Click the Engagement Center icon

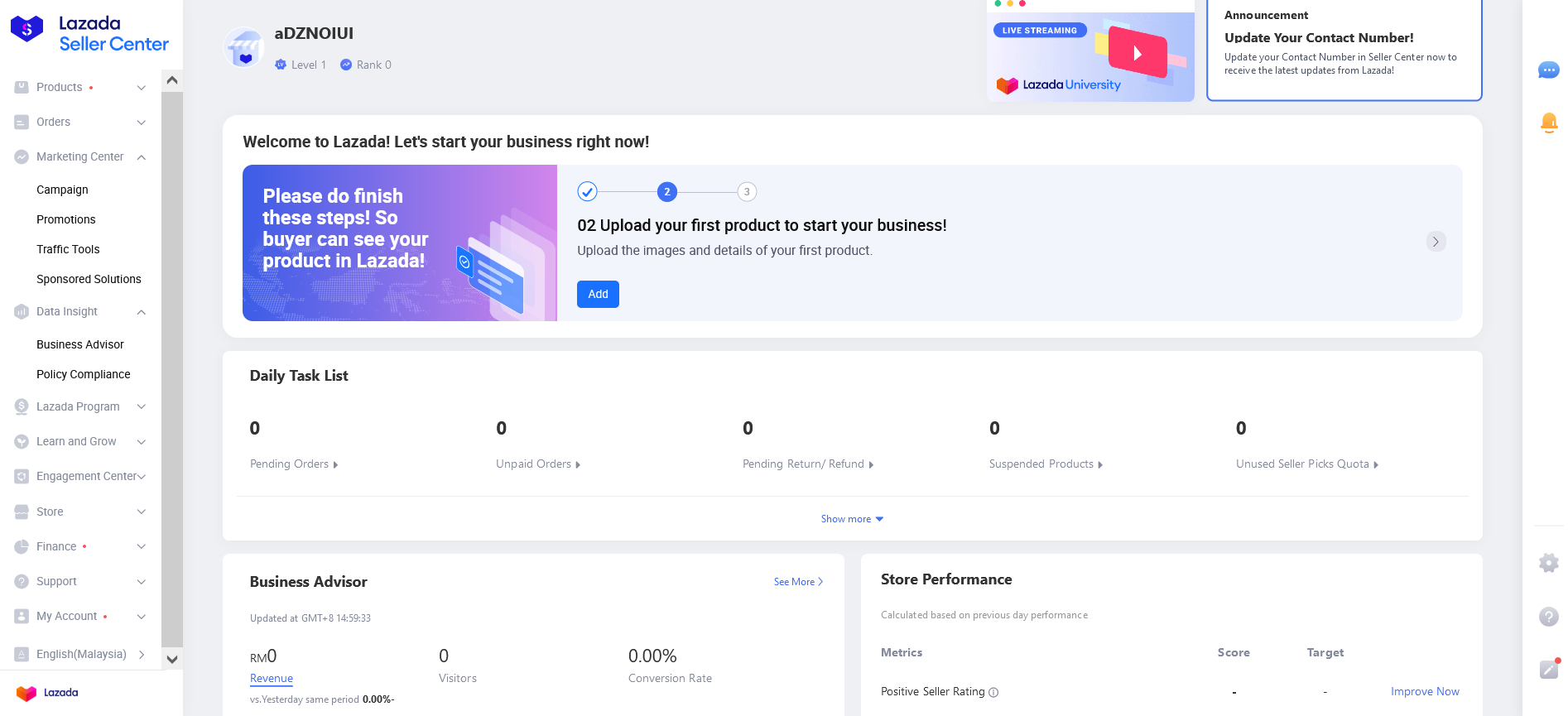22,476
